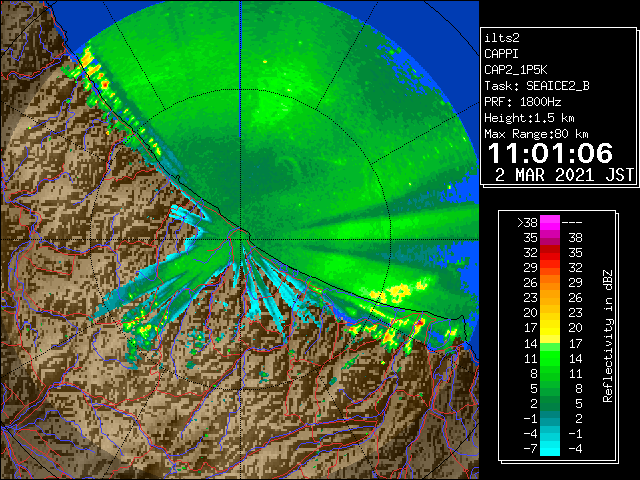Click the 'Reflectivity in dBZ' legend title
The width and height of the screenshot is (640, 480).
click(608, 336)
